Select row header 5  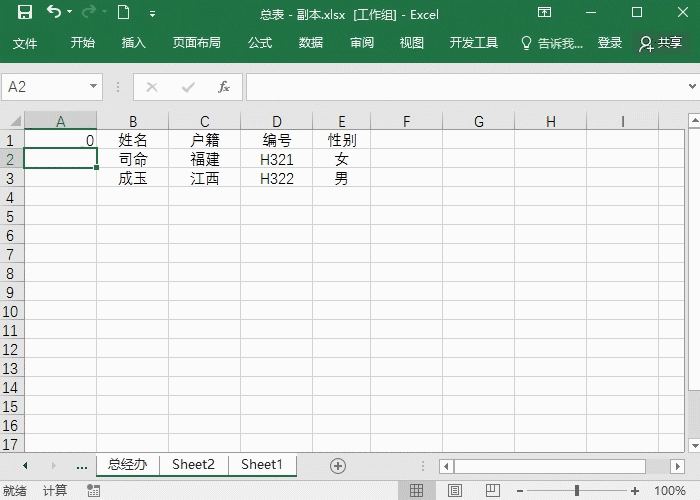click(x=12, y=217)
